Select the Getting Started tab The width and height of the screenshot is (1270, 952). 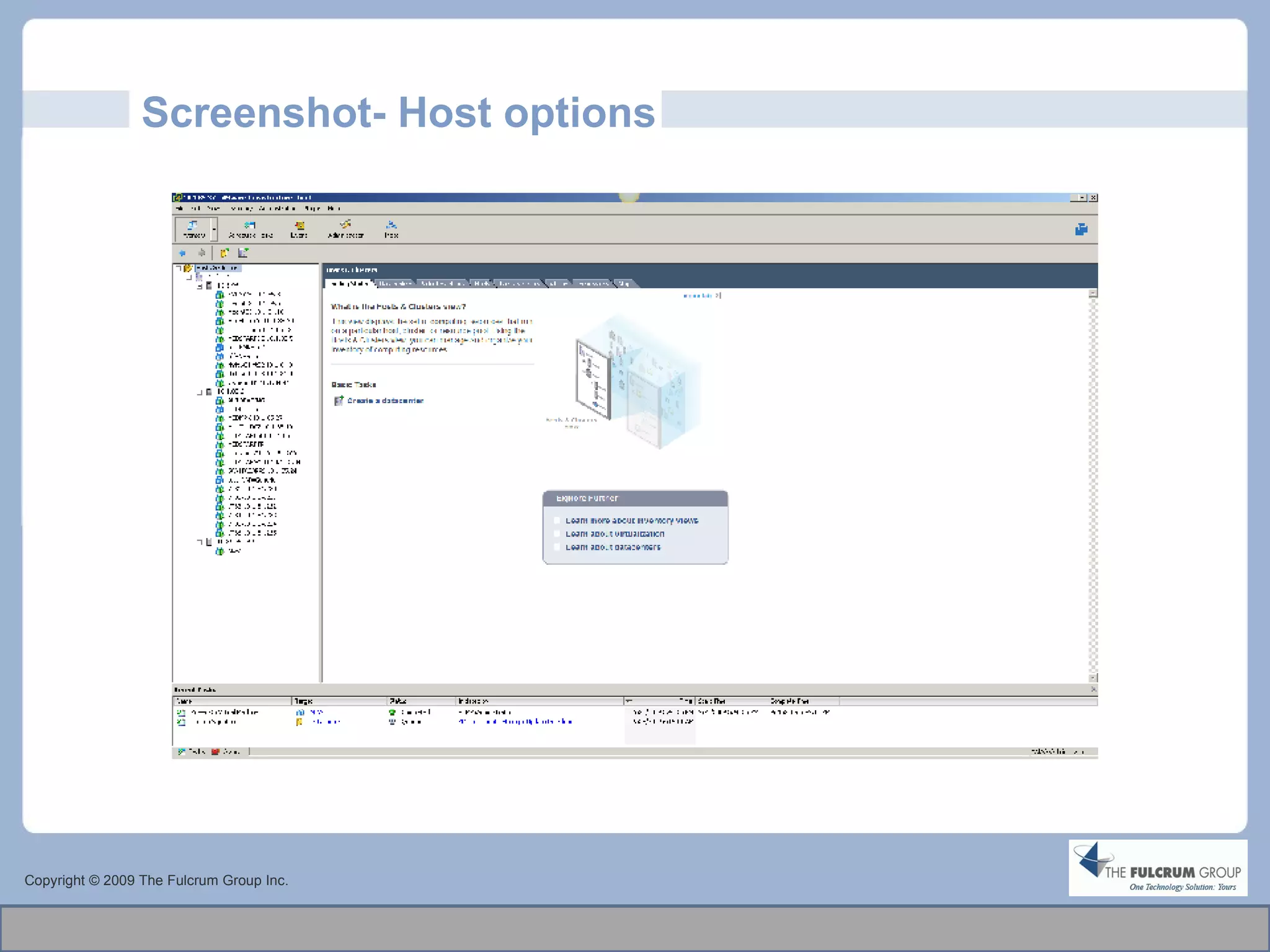click(349, 283)
